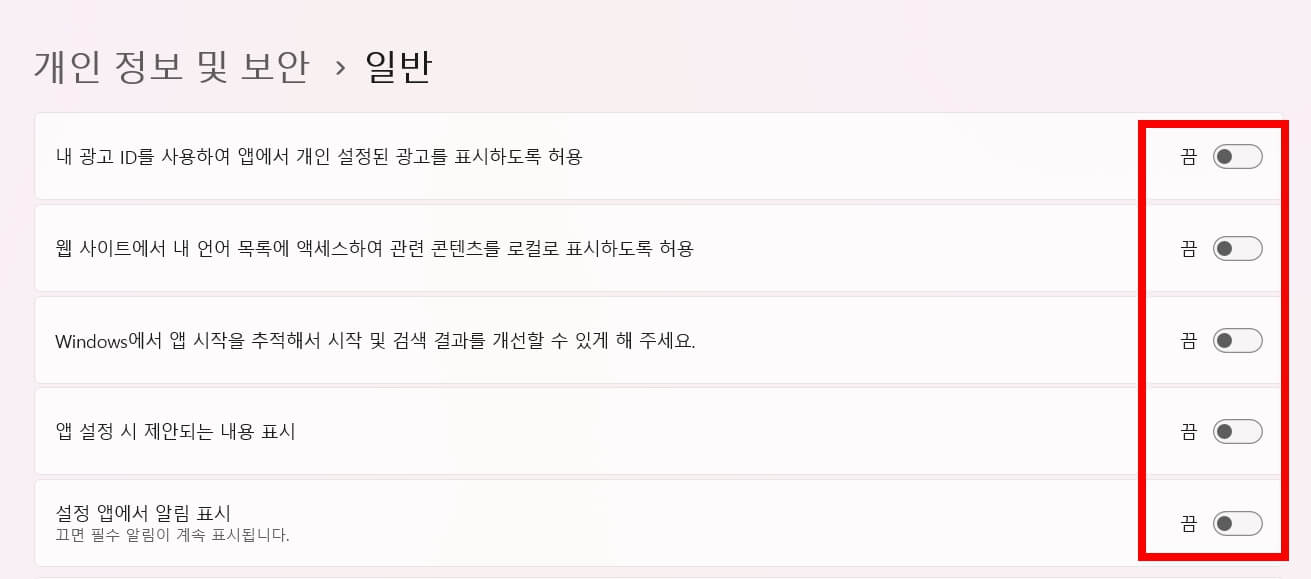This screenshot has width=1311, height=579.
Task: Select the website language list settings row
Action: tap(600, 249)
